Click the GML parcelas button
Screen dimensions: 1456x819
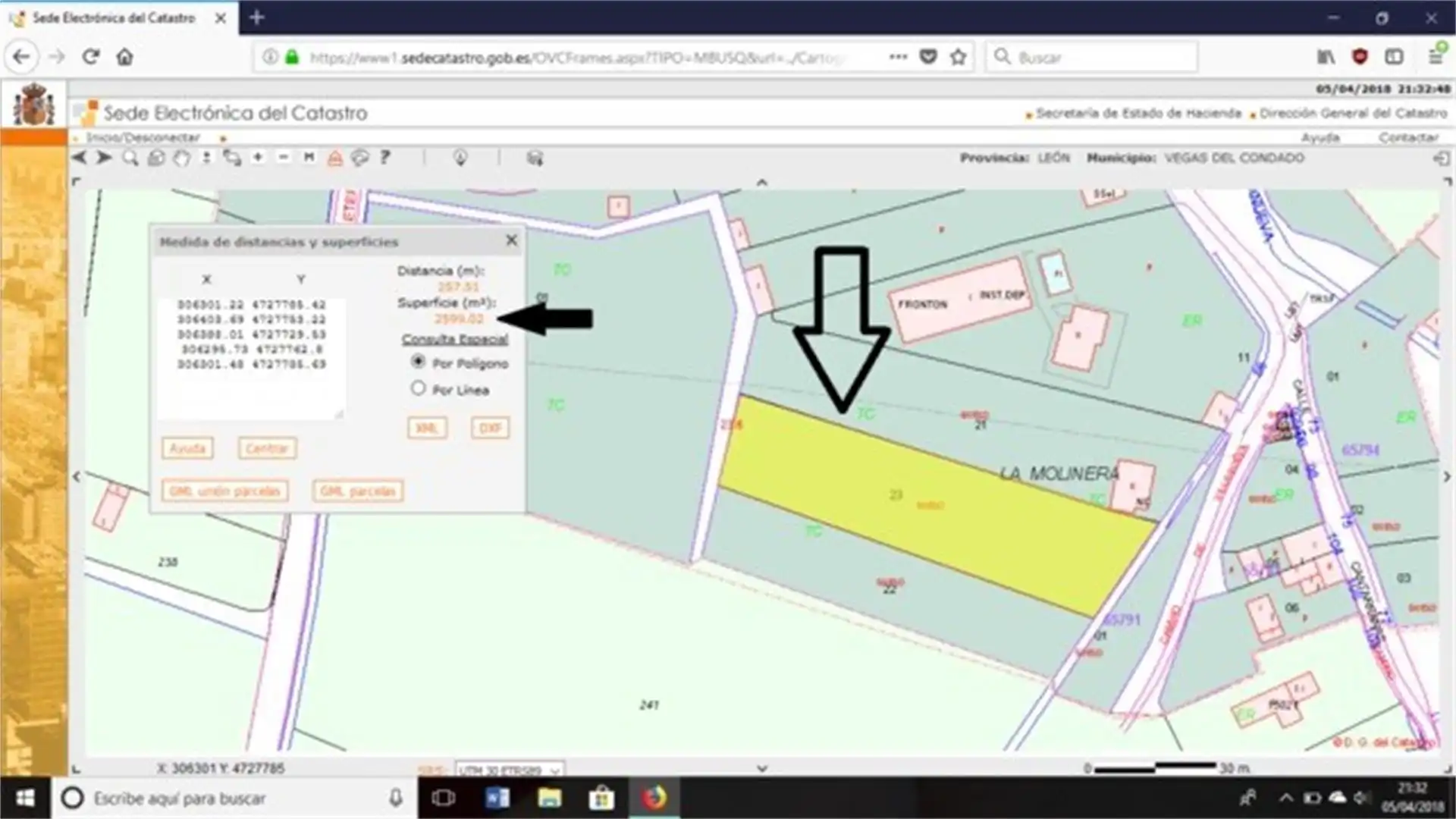click(x=357, y=491)
